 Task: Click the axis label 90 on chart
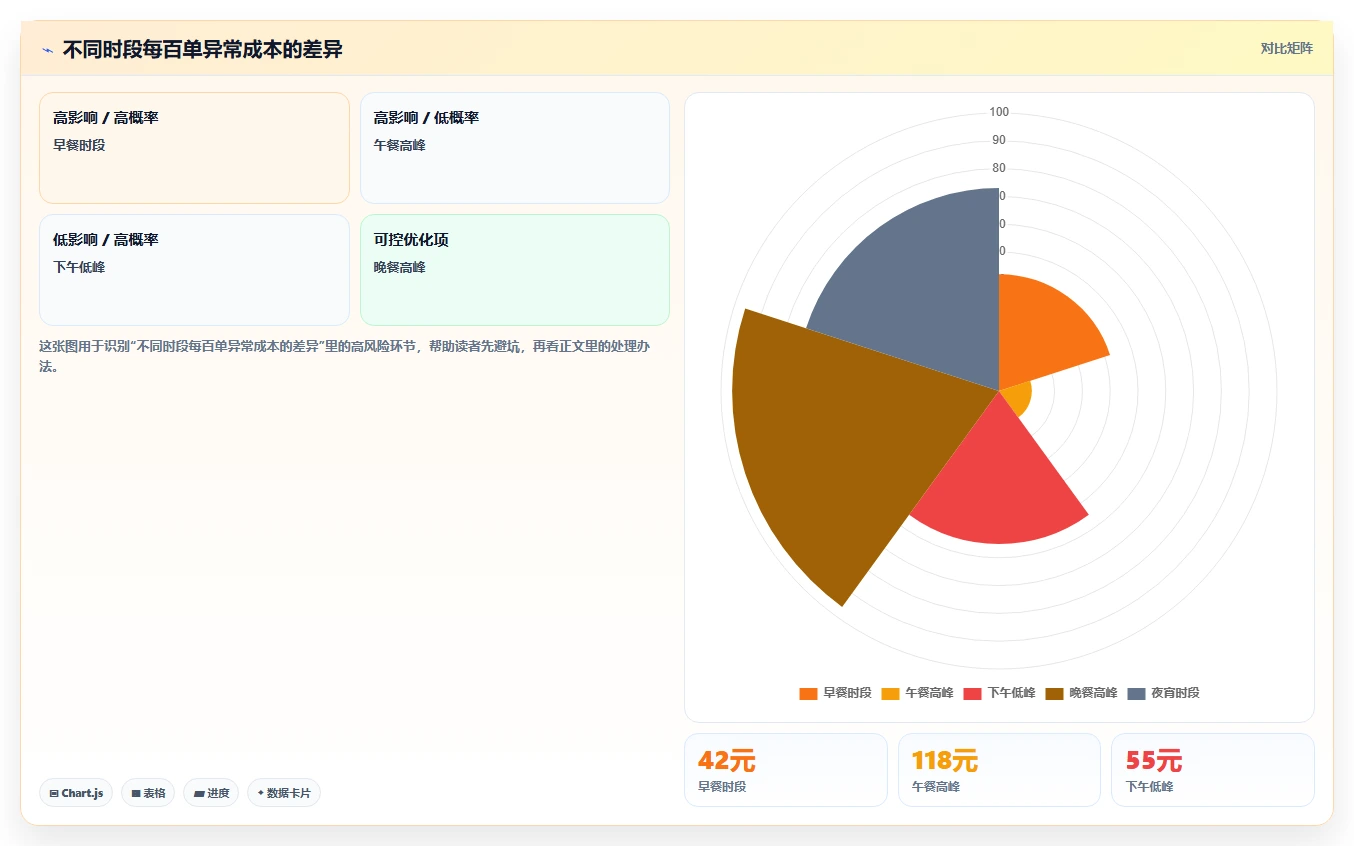(x=999, y=140)
